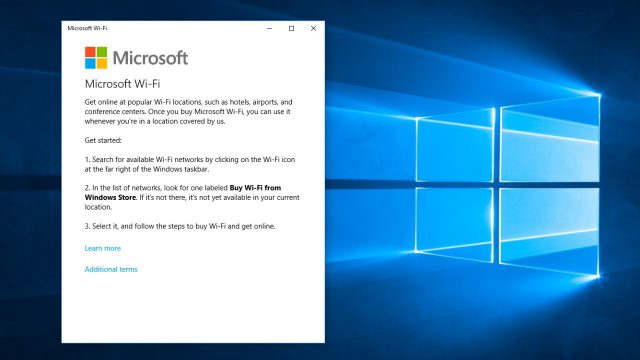Screen dimensions: 640x360
Task: Select the Microsoft Wi-Fi page heading
Action: [x=122, y=84]
